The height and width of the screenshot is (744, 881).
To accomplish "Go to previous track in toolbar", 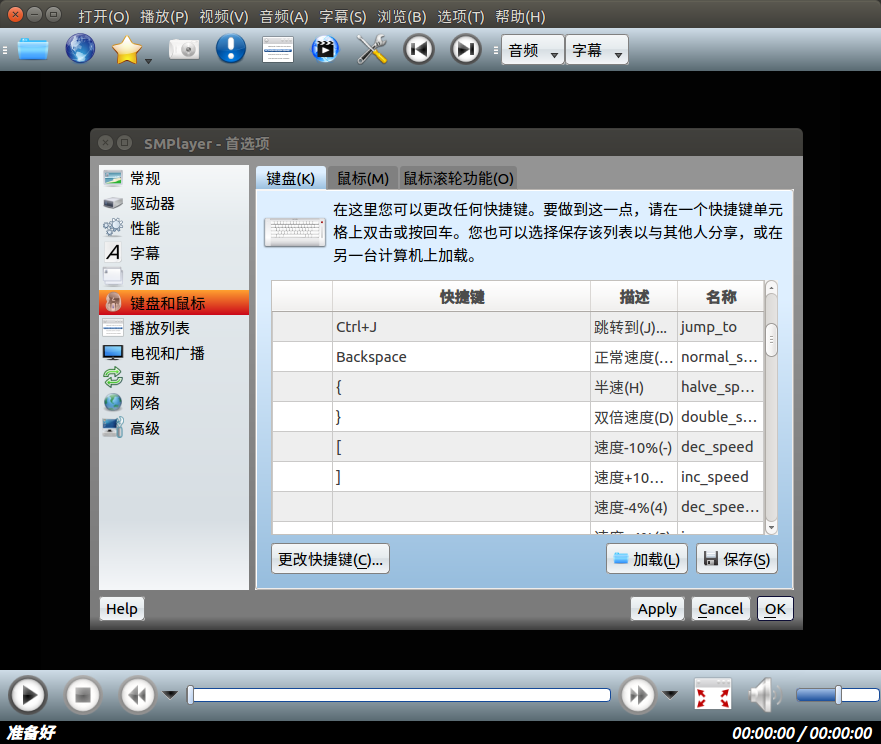I will coord(419,49).
